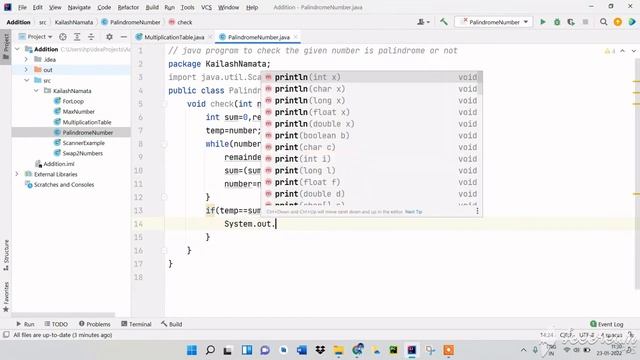
Task: Show hidden system tray icons chevron
Action: (x=523, y=350)
